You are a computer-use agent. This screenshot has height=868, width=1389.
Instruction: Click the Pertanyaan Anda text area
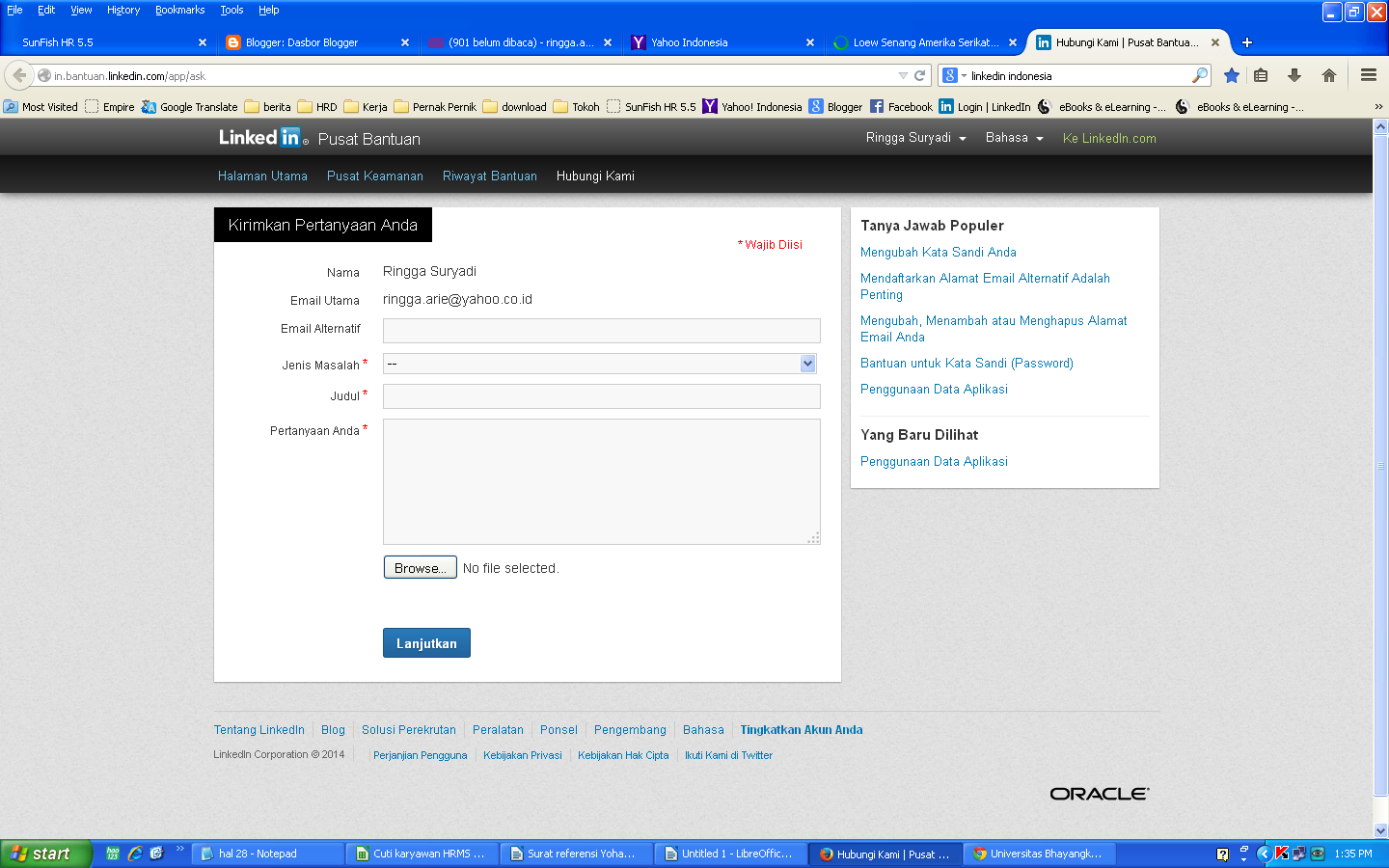pyautogui.click(x=601, y=481)
